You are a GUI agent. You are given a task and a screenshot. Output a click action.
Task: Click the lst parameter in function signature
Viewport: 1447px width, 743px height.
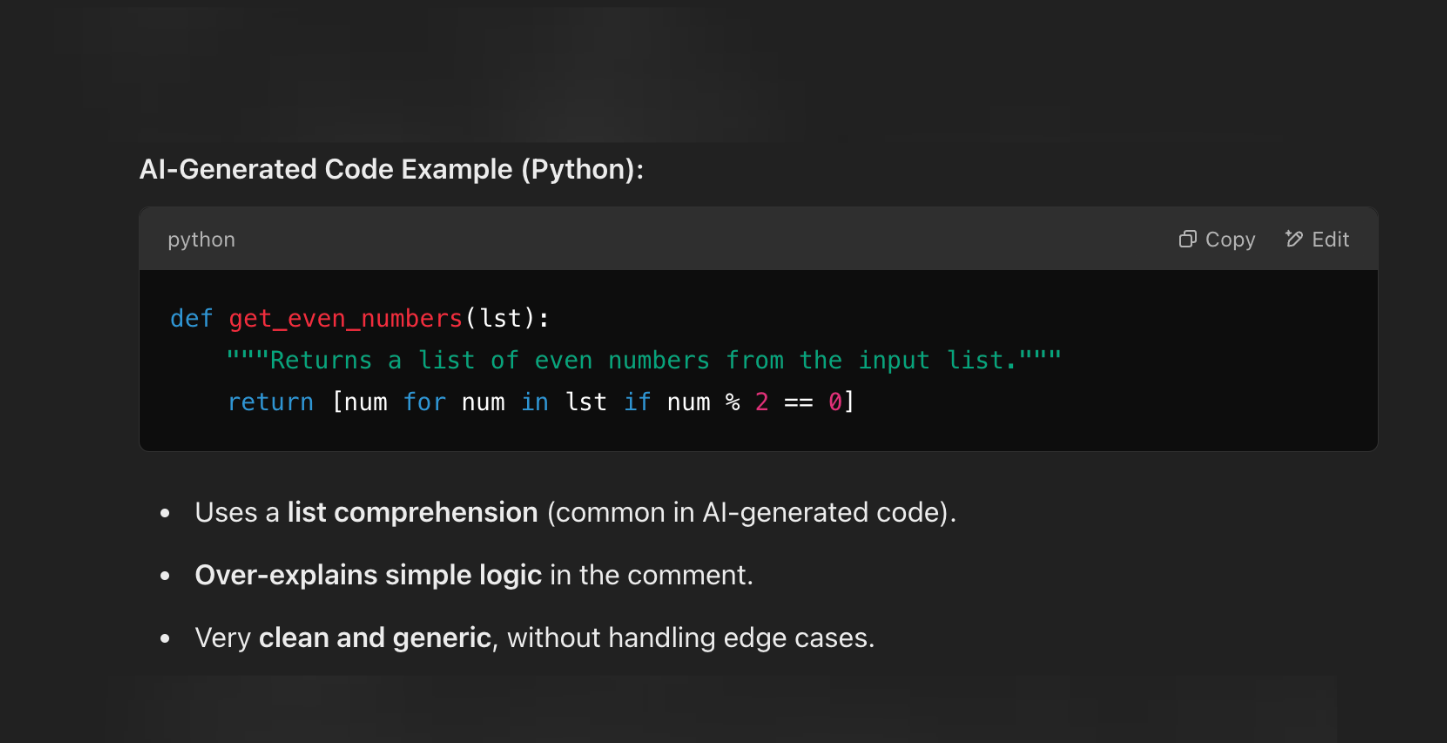coord(501,319)
